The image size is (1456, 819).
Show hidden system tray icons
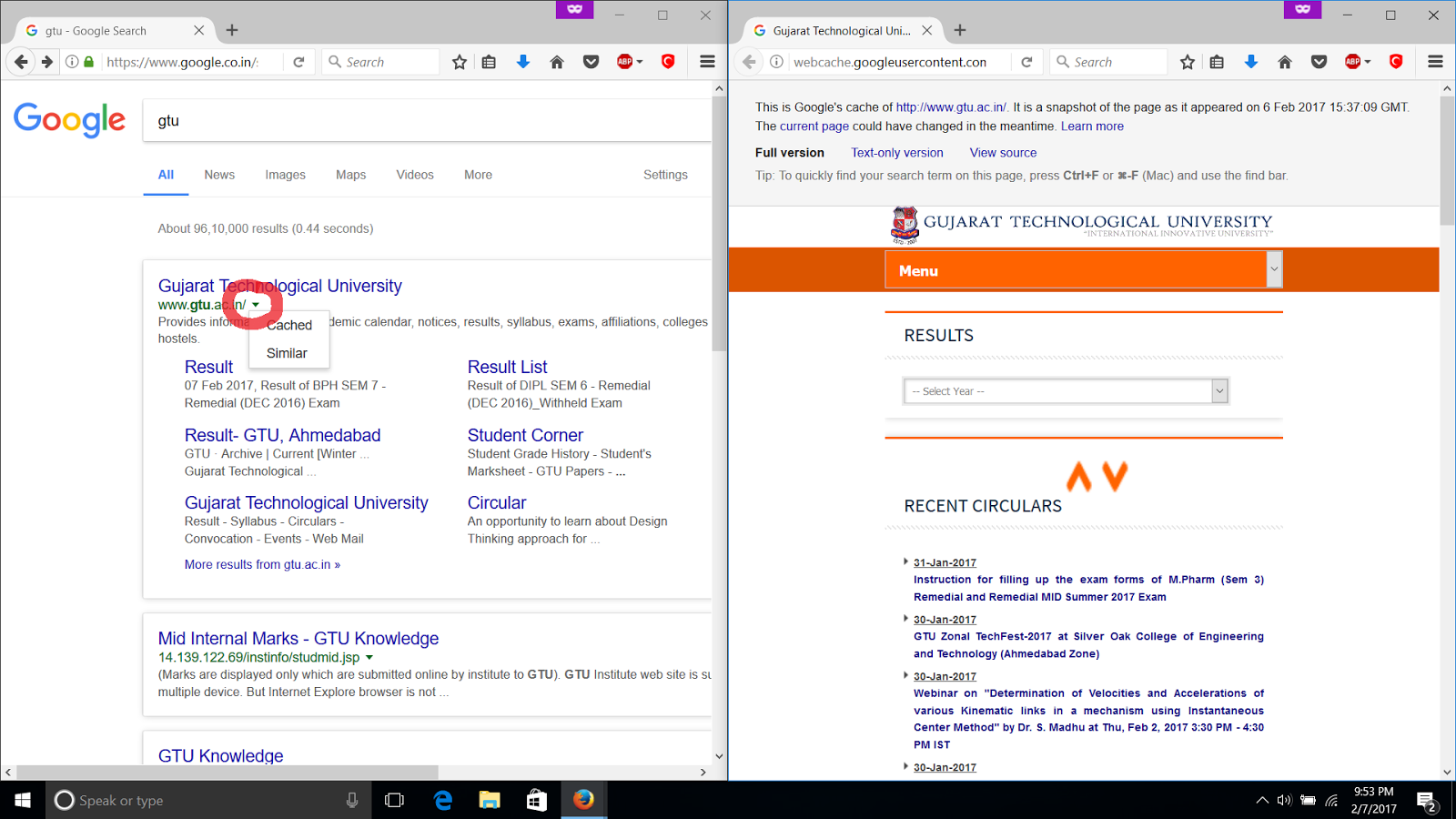click(x=1262, y=801)
